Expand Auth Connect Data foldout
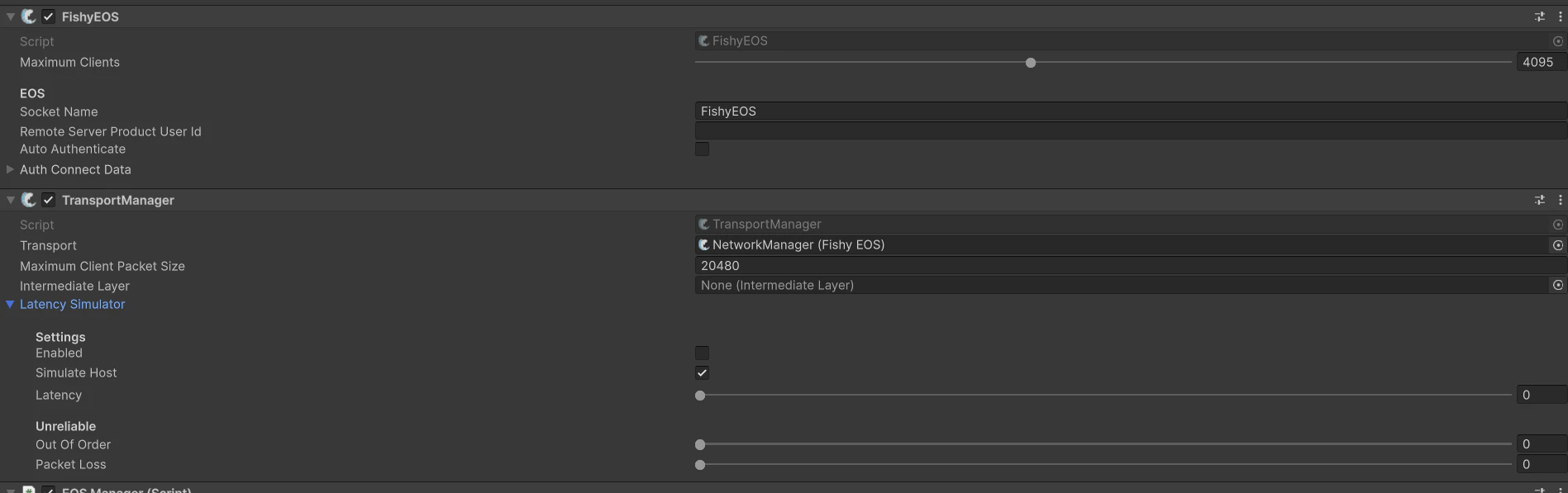 [10, 169]
